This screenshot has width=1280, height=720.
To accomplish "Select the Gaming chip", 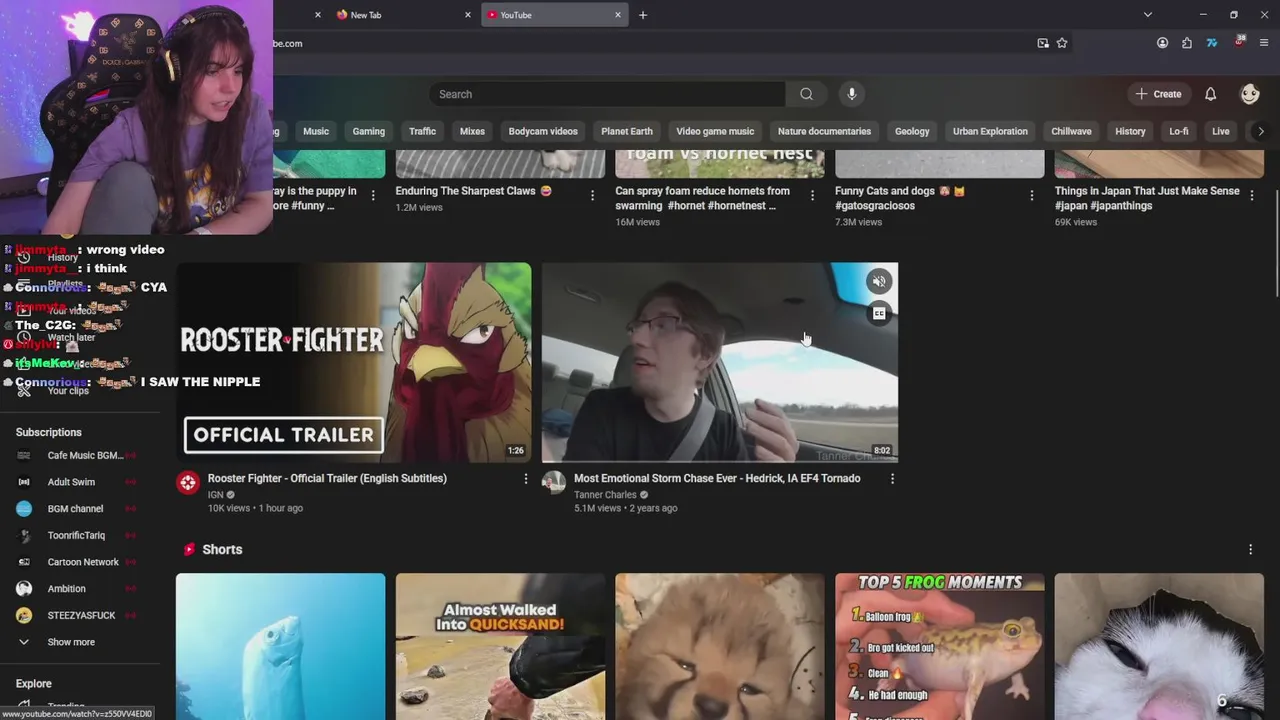I will pos(368,131).
